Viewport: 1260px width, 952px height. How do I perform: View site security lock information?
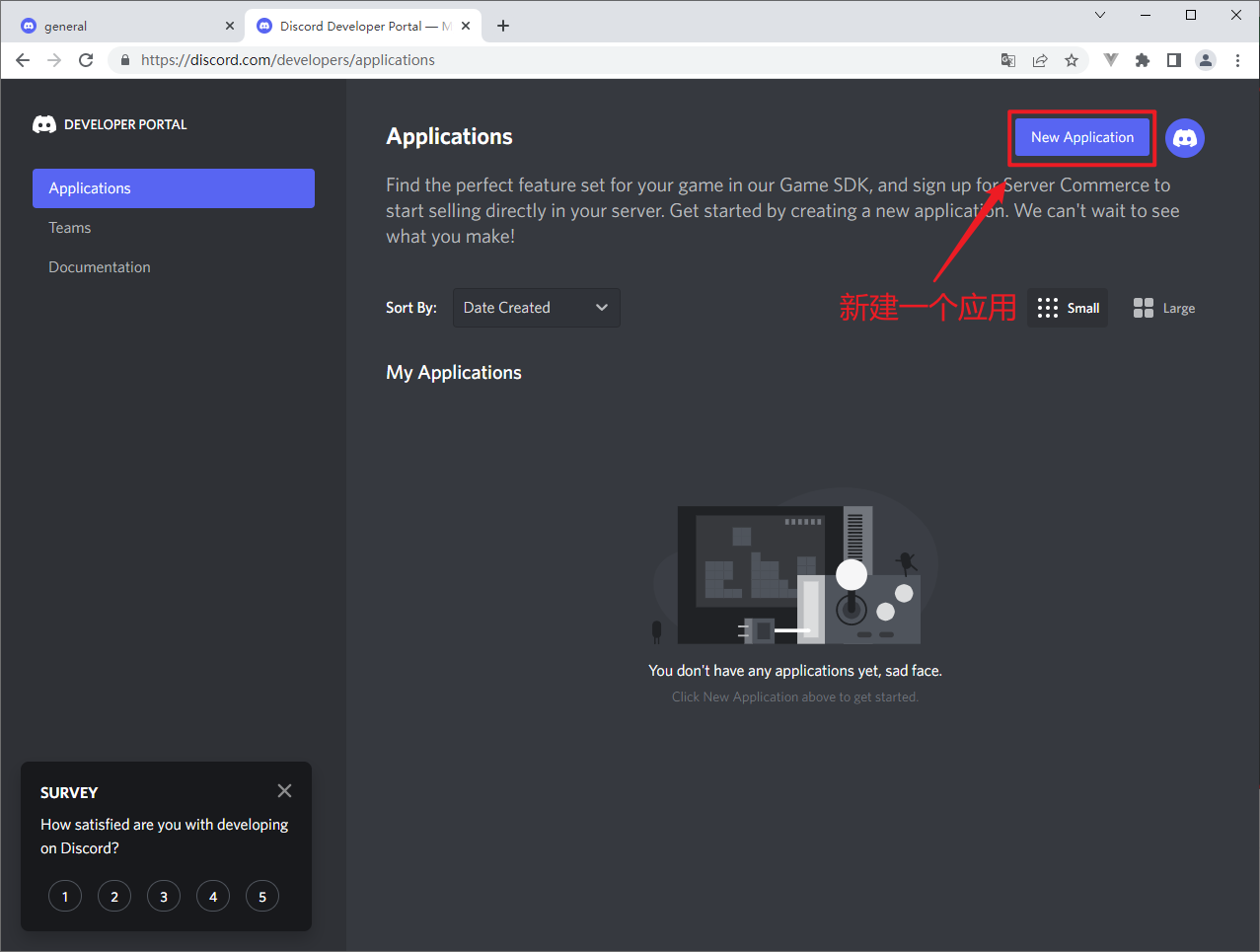point(124,60)
